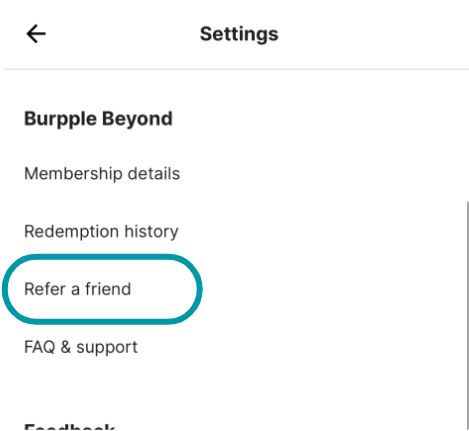Open Membership details
The image size is (469, 431).
coord(102,174)
